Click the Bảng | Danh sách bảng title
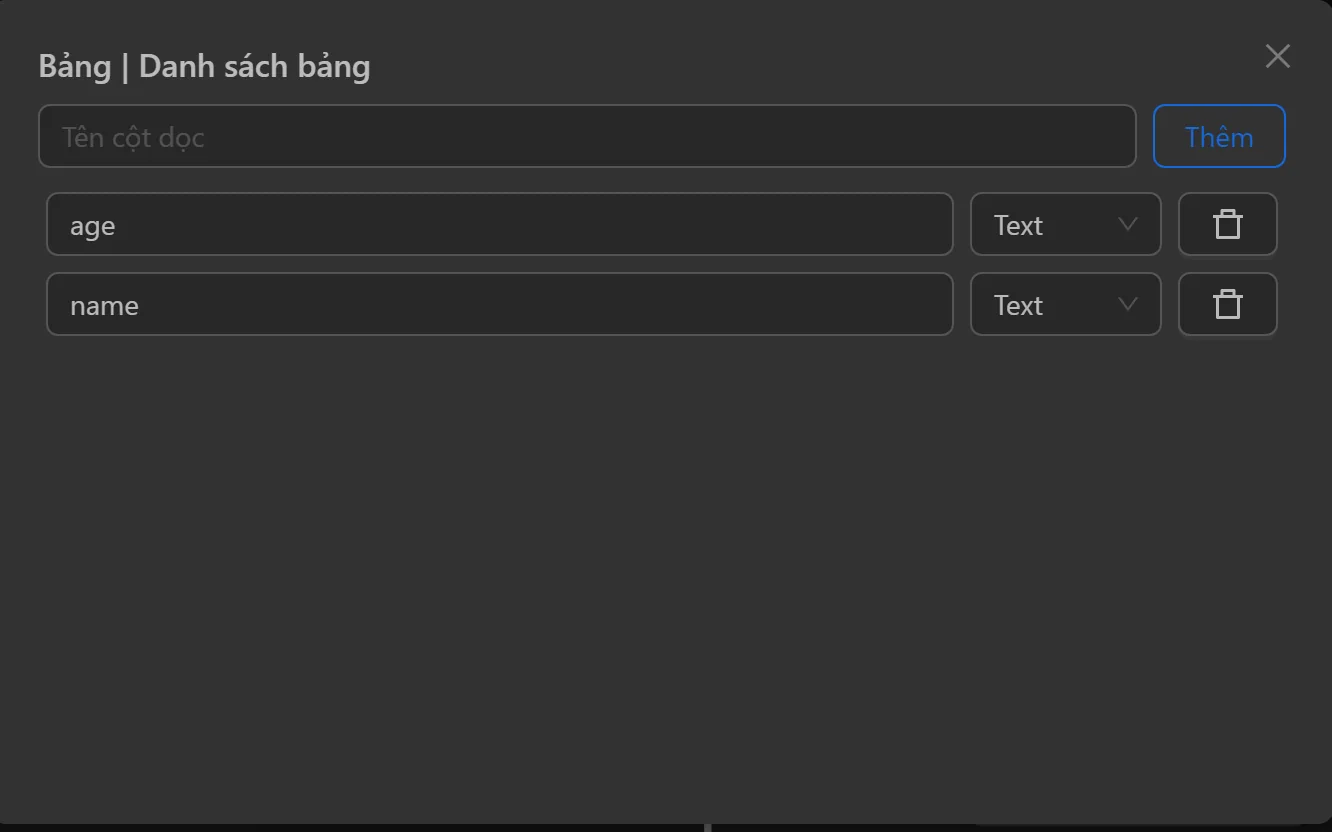The width and height of the screenshot is (1332, 832). [x=204, y=67]
